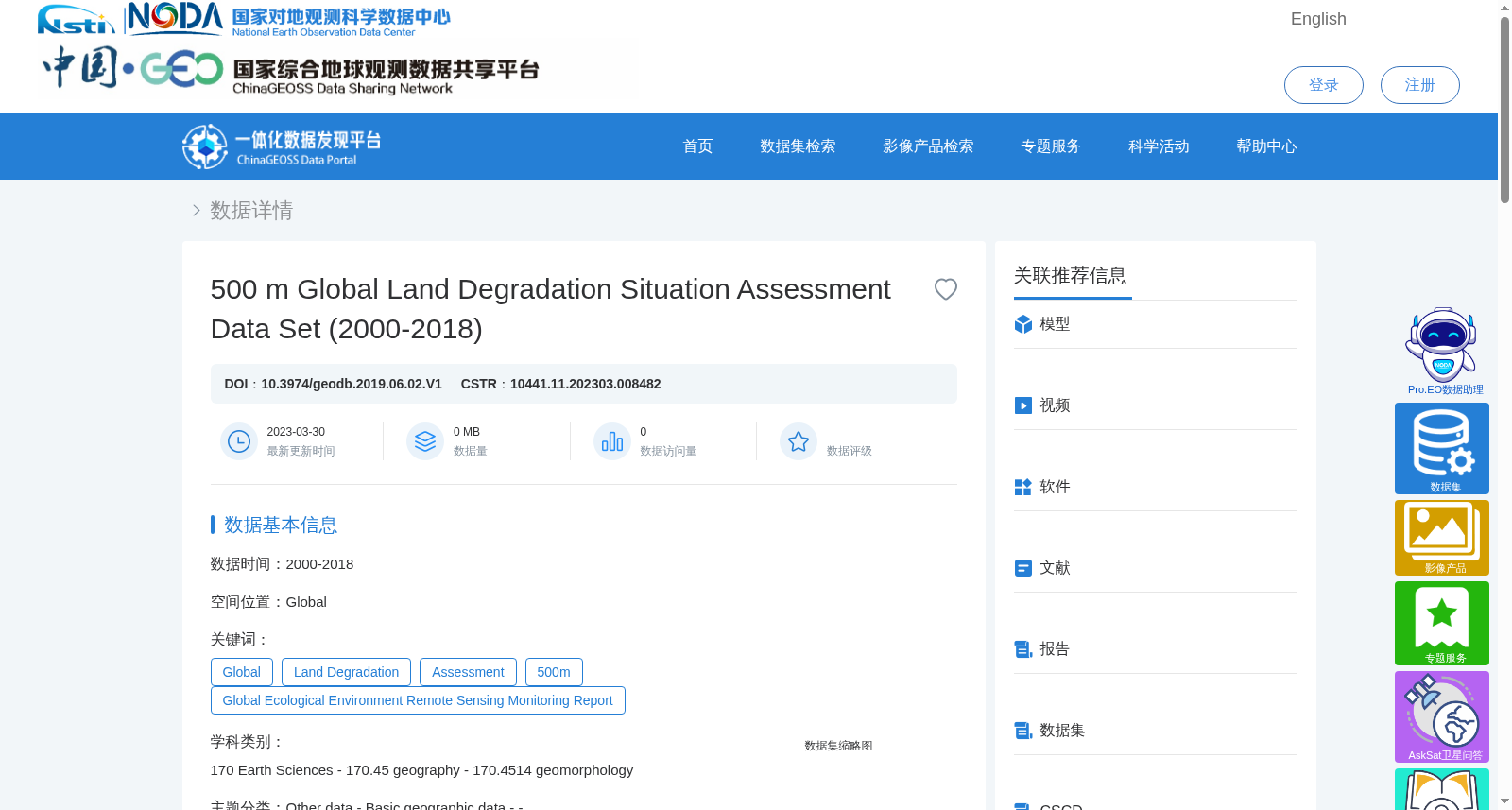Viewport: 1512px width, 810px height.
Task: Click the DOI value 10.3974/geodb.2019.06.02.V1
Action: pyautogui.click(x=352, y=384)
